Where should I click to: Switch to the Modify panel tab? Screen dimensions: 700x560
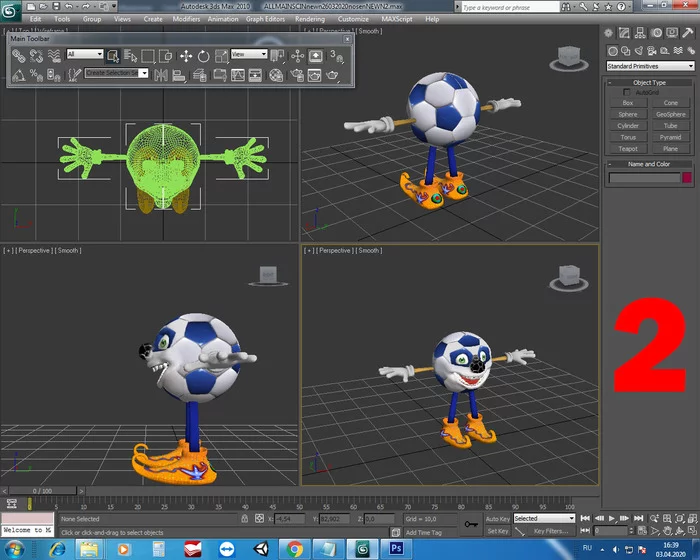(x=624, y=33)
